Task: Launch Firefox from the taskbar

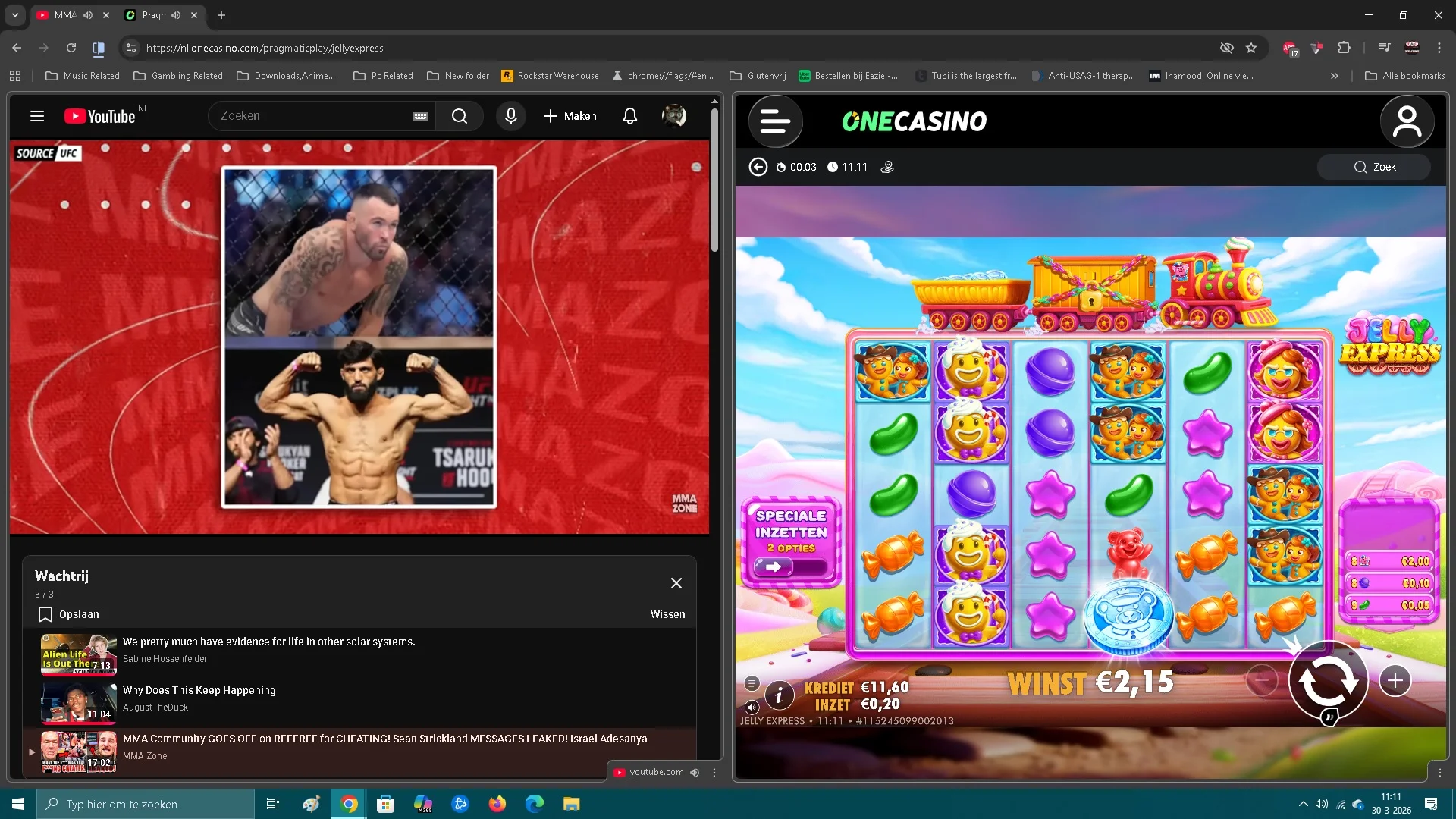Action: (x=497, y=804)
